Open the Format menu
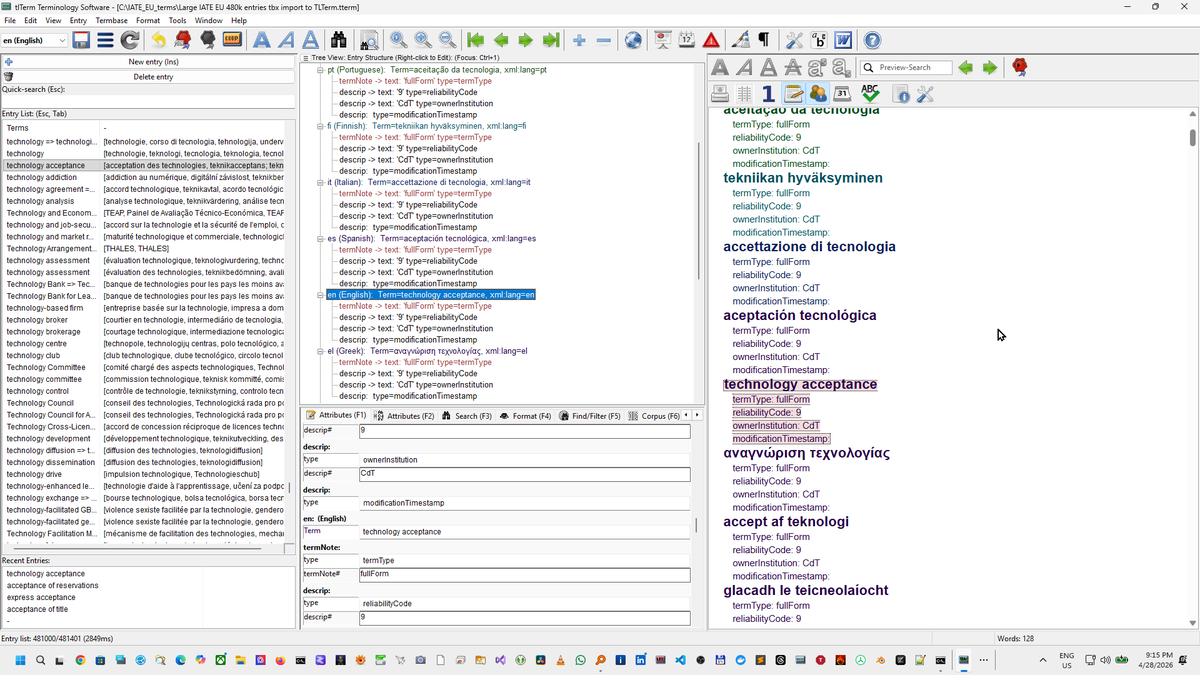The width and height of the screenshot is (1200, 675). point(148,20)
